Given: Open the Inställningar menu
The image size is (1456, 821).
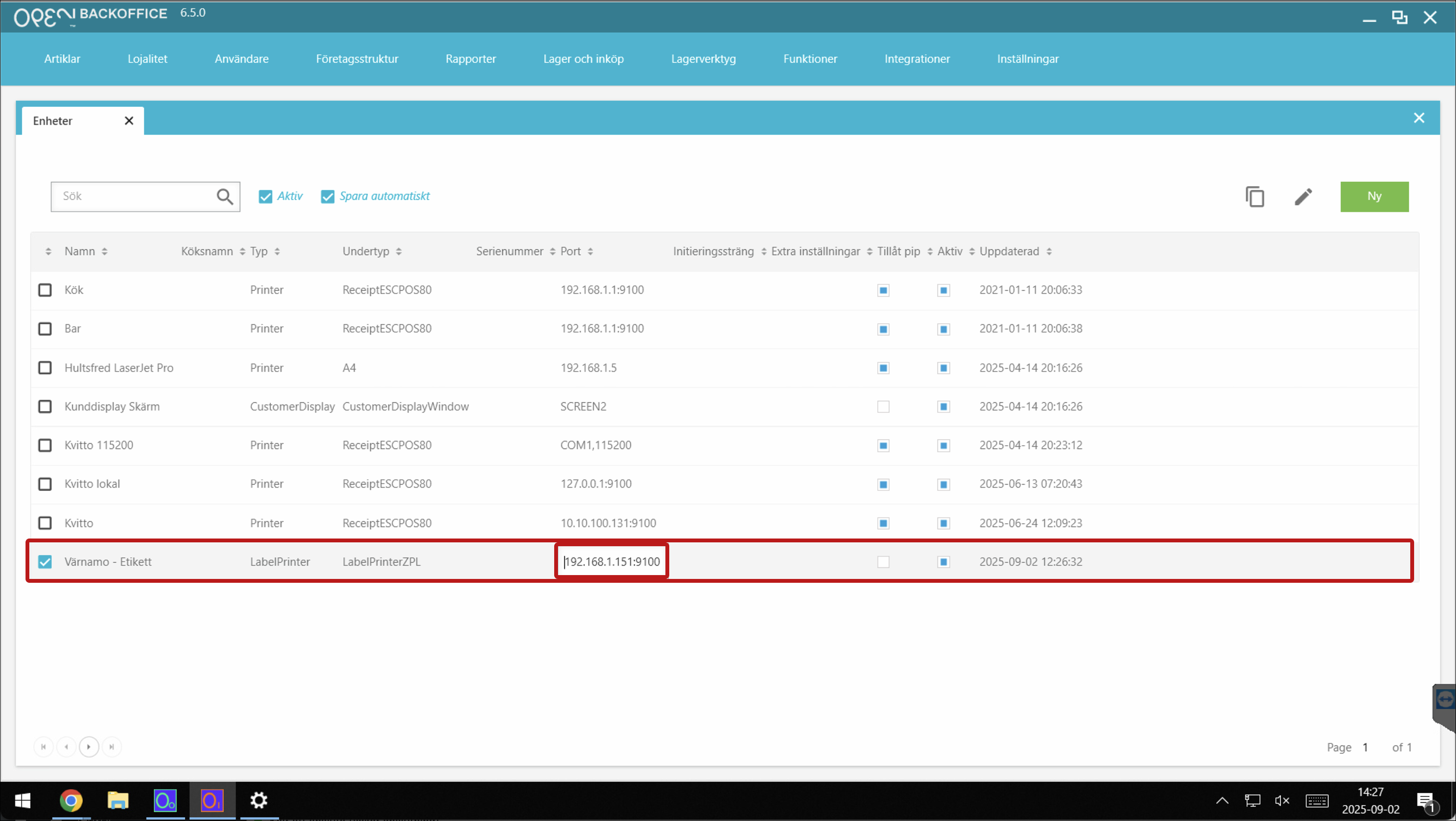Looking at the screenshot, I should coord(1027,59).
